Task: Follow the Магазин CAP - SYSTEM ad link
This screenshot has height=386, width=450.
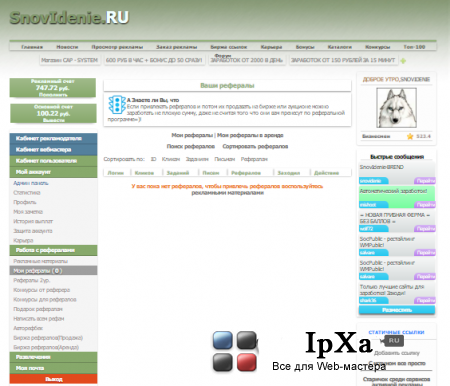Action: click(70, 60)
